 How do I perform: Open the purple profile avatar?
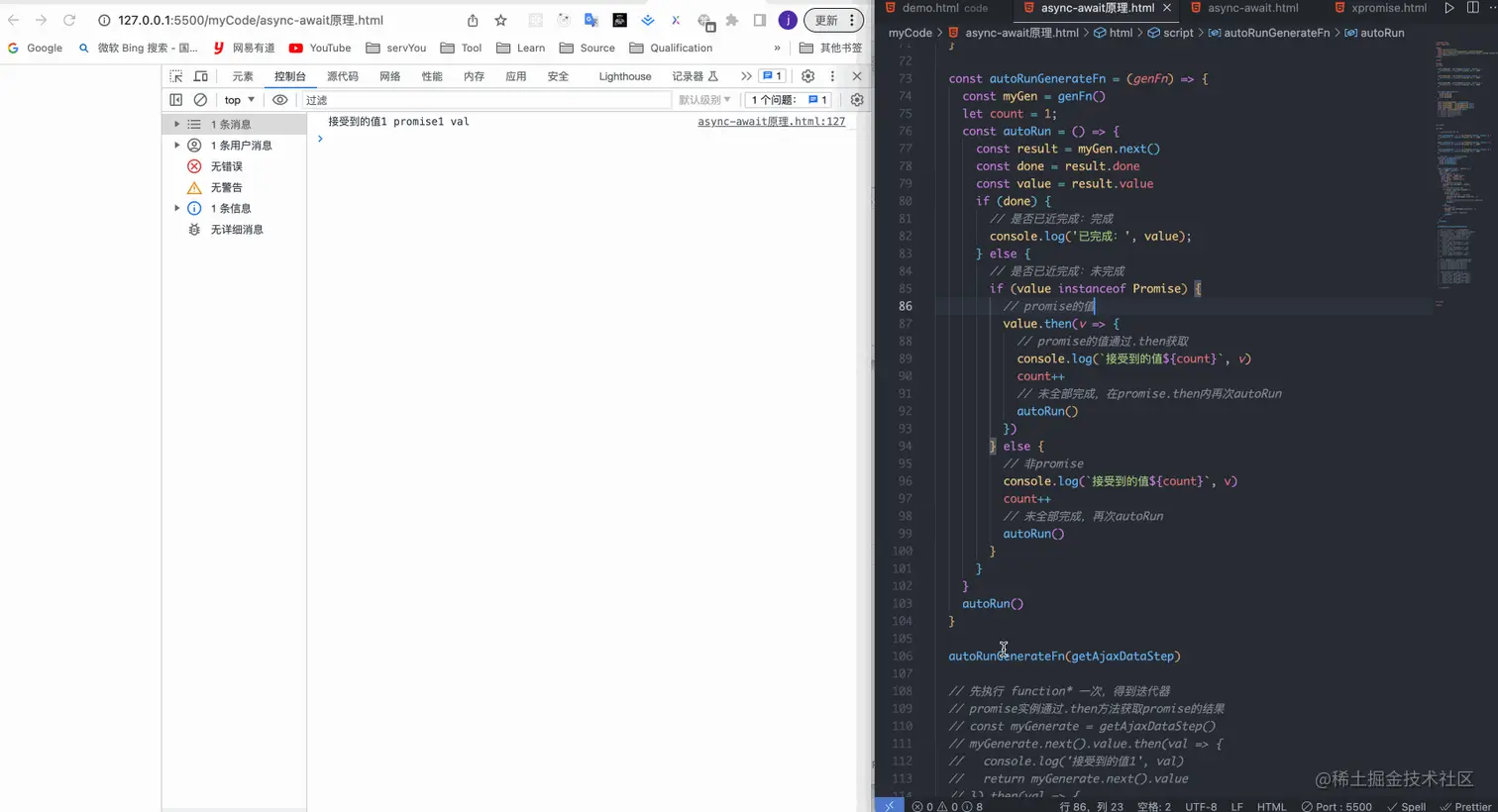[x=788, y=20]
